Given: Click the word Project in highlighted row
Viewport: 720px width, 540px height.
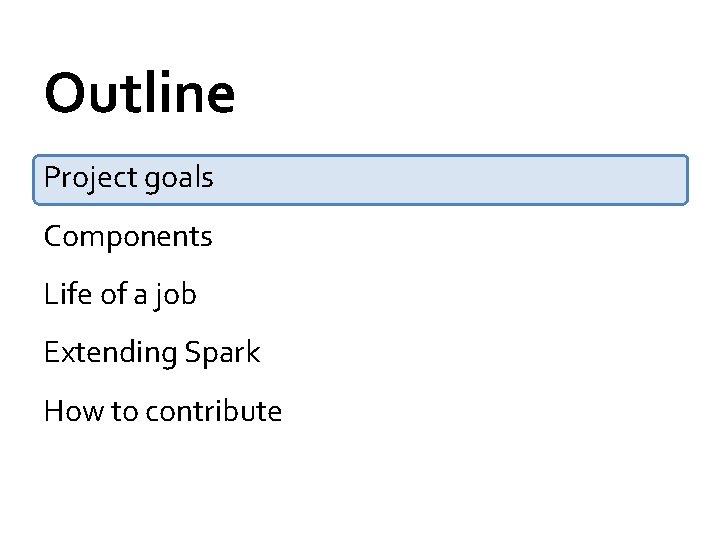Looking at the screenshot, I should click(x=90, y=178).
